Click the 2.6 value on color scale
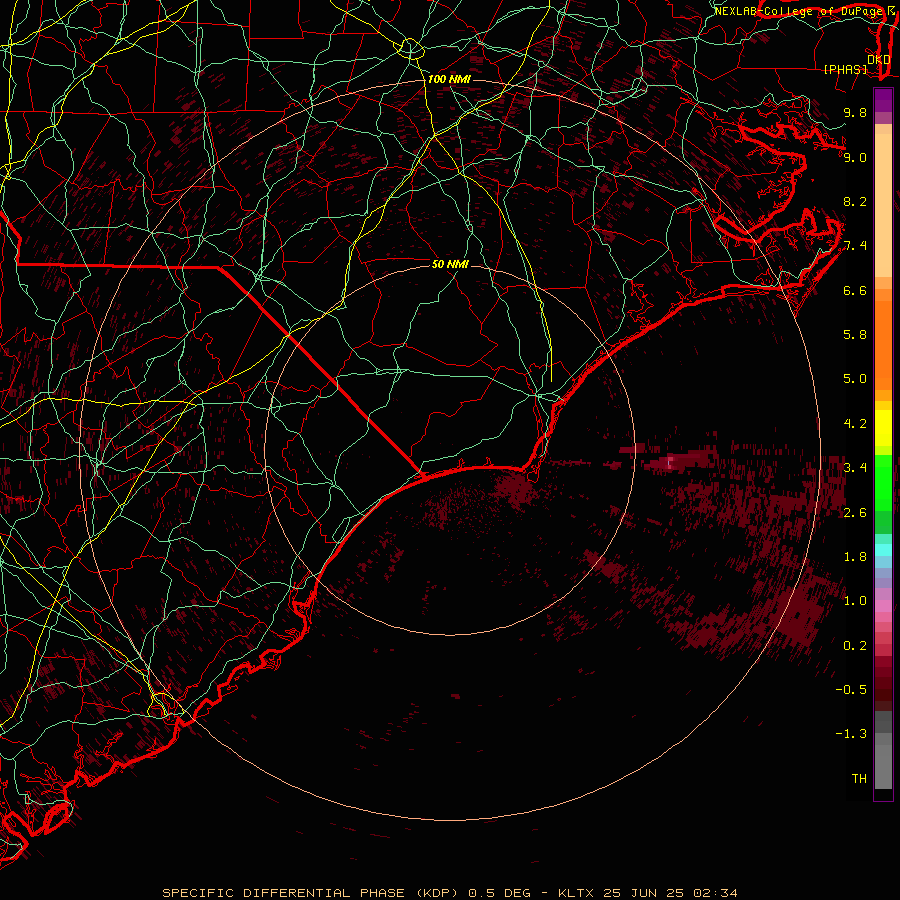 (855, 512)
